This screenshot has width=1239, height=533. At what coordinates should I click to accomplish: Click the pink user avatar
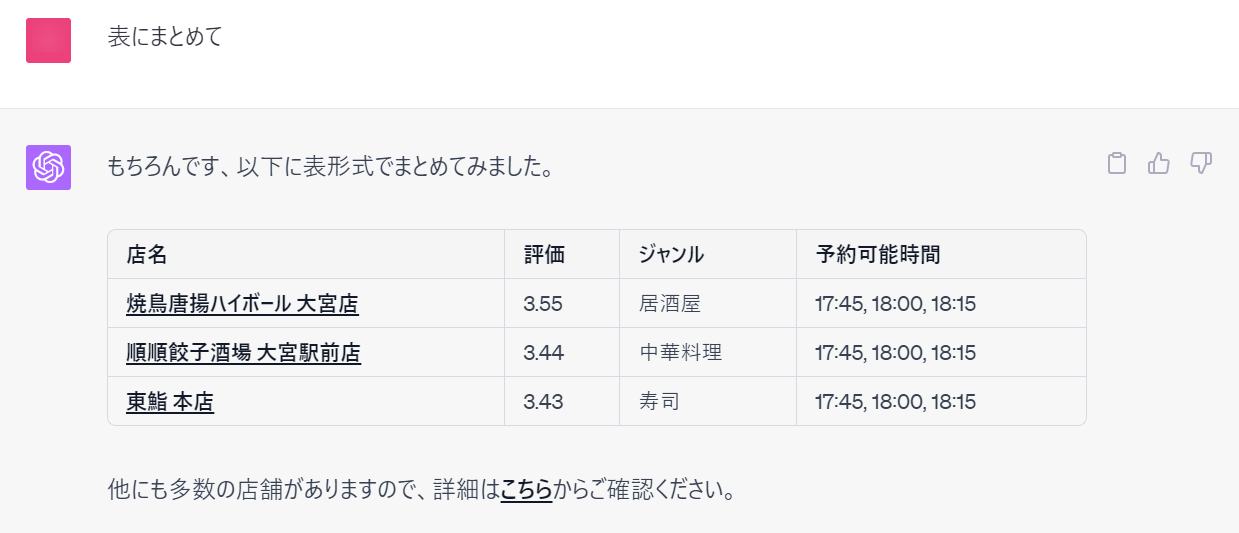tap(48, 40)
